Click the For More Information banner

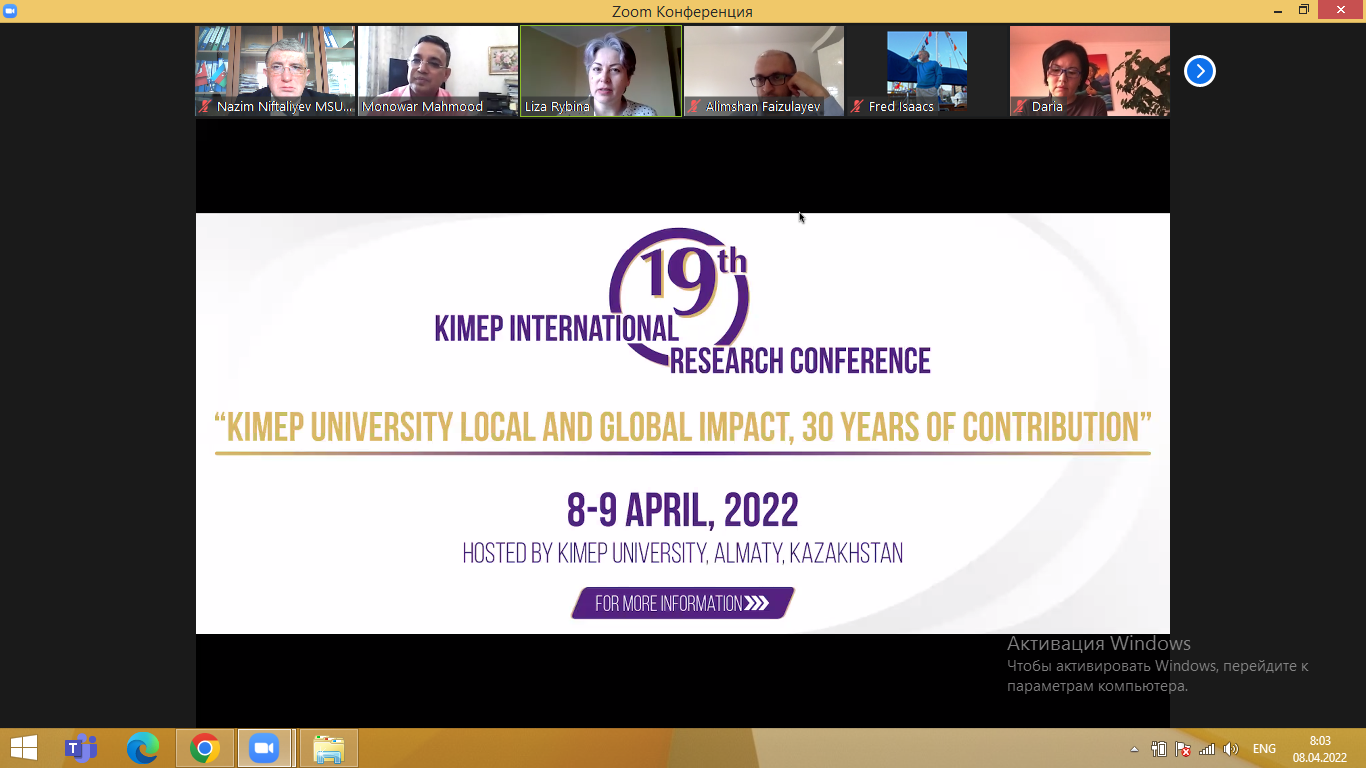click(x=682, y=603)
